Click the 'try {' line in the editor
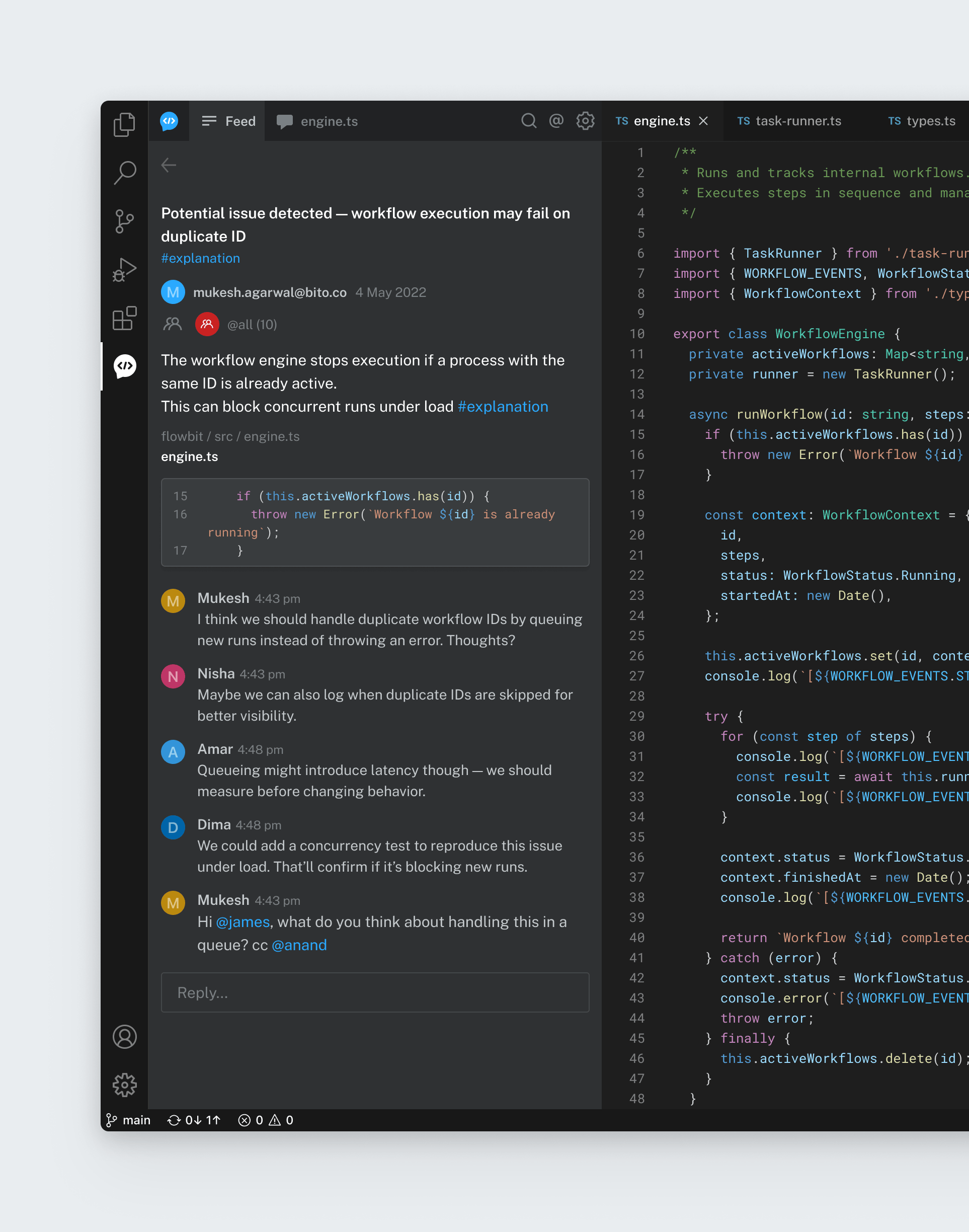969x1232 pixels. [724, 716]
